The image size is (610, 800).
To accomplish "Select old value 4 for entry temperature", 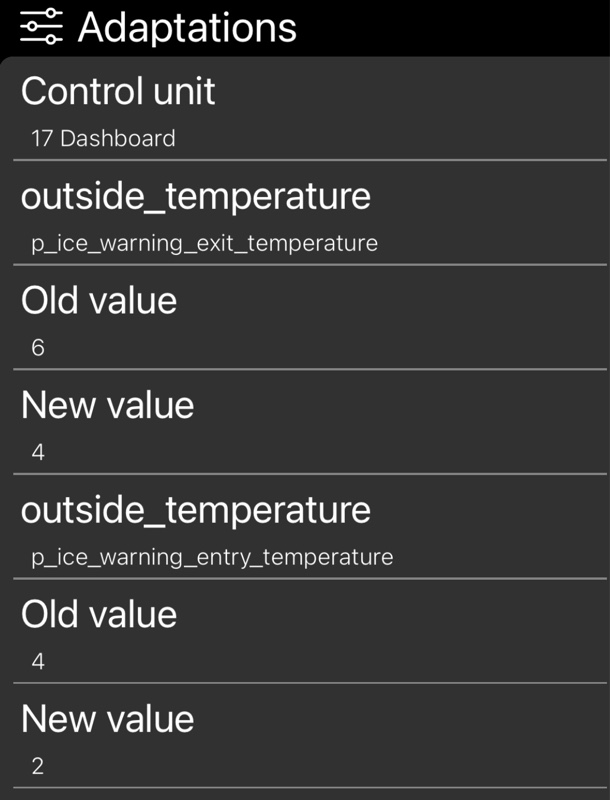I will [38, 661].
